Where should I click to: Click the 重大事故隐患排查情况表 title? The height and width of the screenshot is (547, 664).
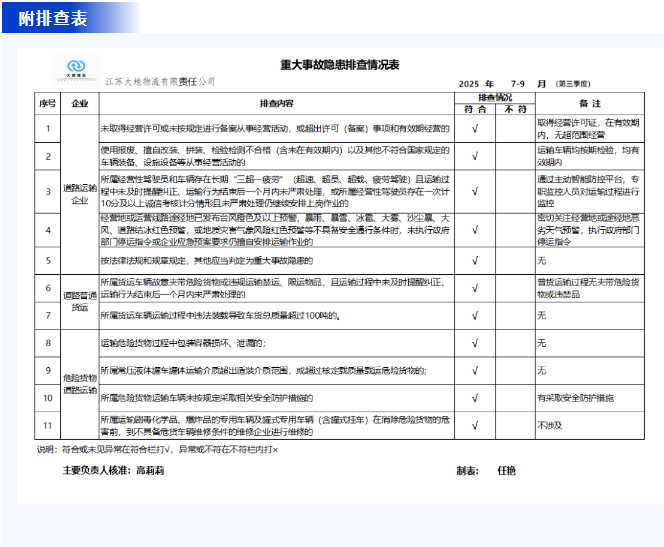click(x=339, y=64)
